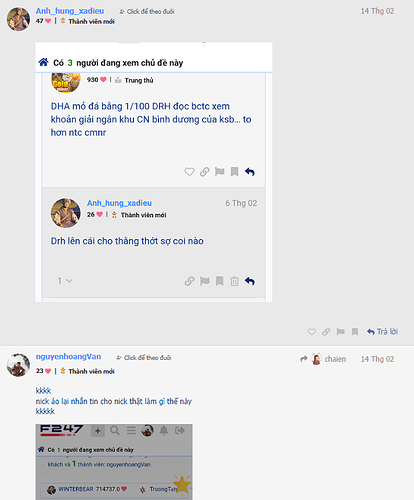Click the trash icon in embedded post

(x=234, y=281)
